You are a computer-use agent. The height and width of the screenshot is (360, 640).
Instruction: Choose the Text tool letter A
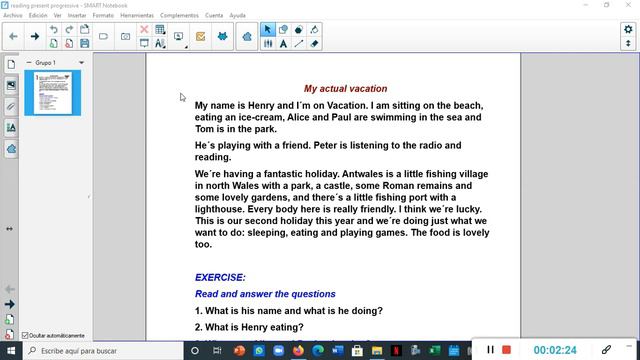tap(283, 43)
